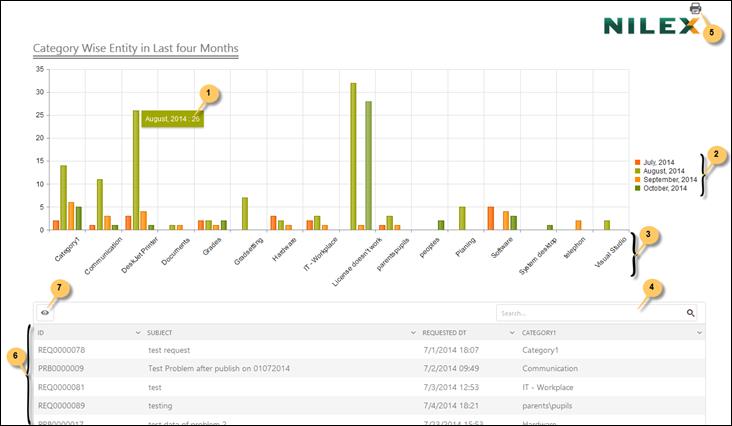Viewport: 732px width, 426px height.
Task: Click the August, 2014 : 26 tooltip
Action: pyautogui.click(x=172, y=119)
